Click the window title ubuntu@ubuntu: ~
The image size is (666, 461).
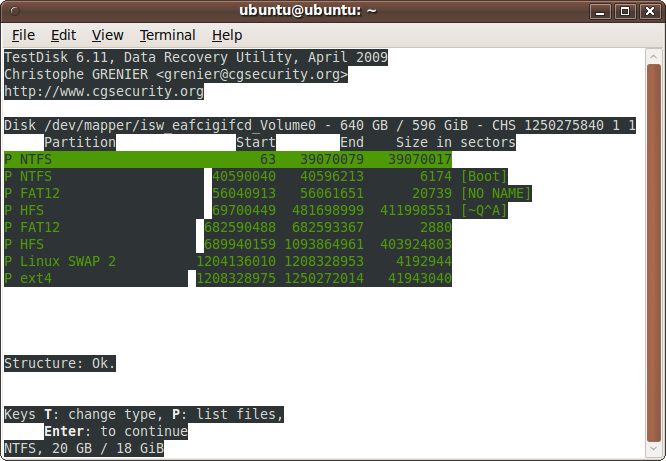pos(308,10)
